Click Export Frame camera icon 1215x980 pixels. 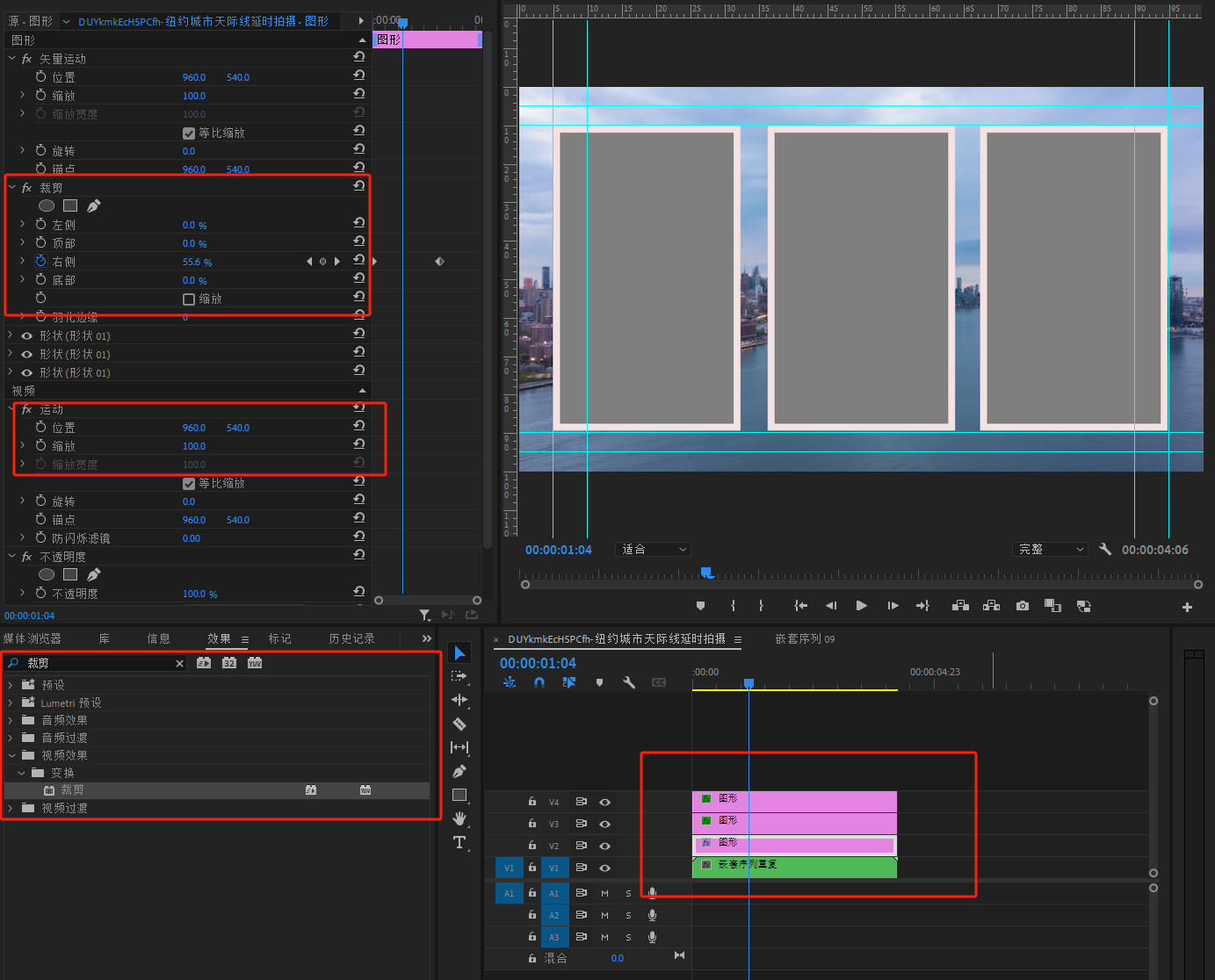tap(1023, 606)
